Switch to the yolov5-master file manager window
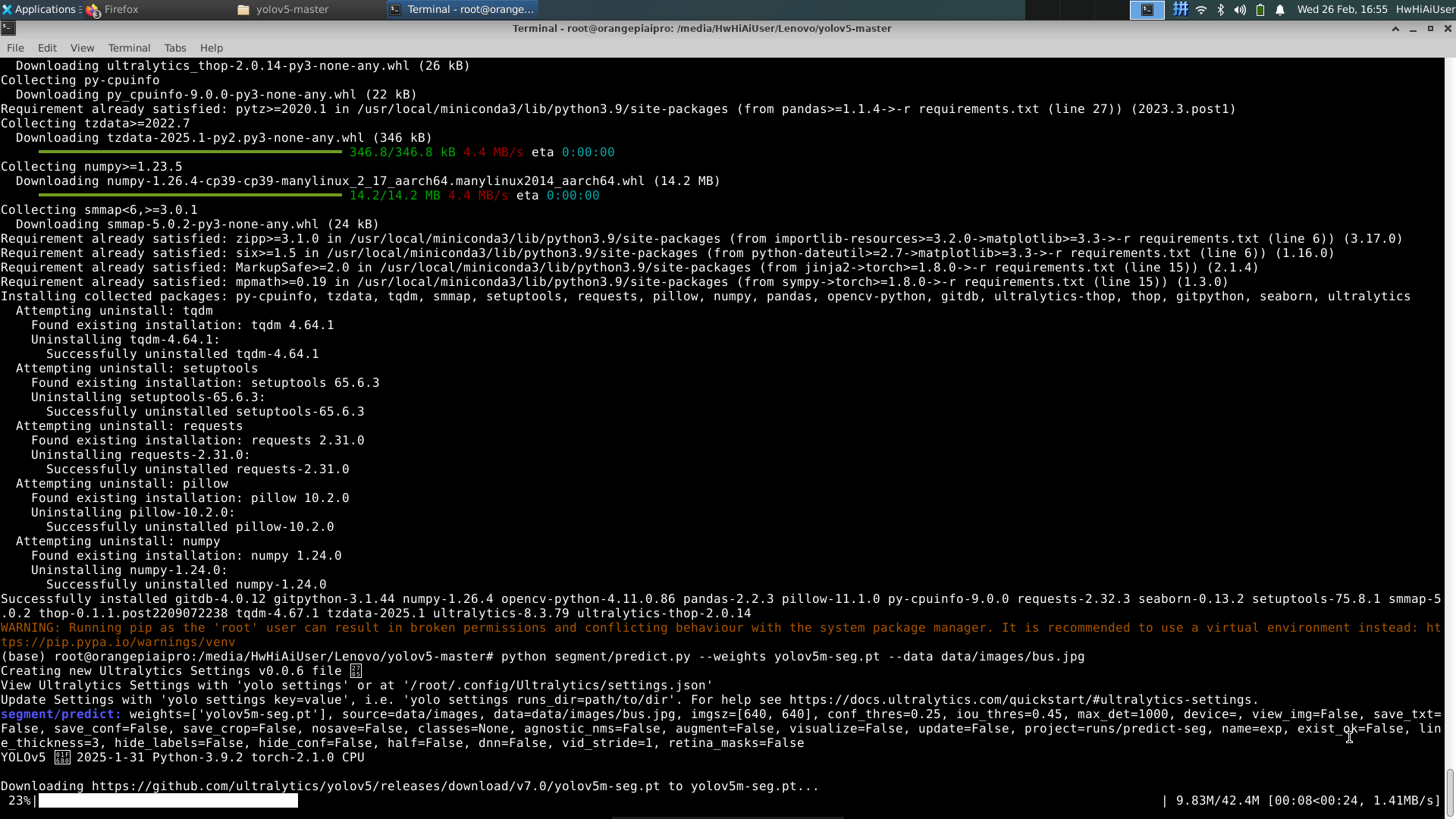The width and height of the screenshot is (1456, 819). coord(292,10)
